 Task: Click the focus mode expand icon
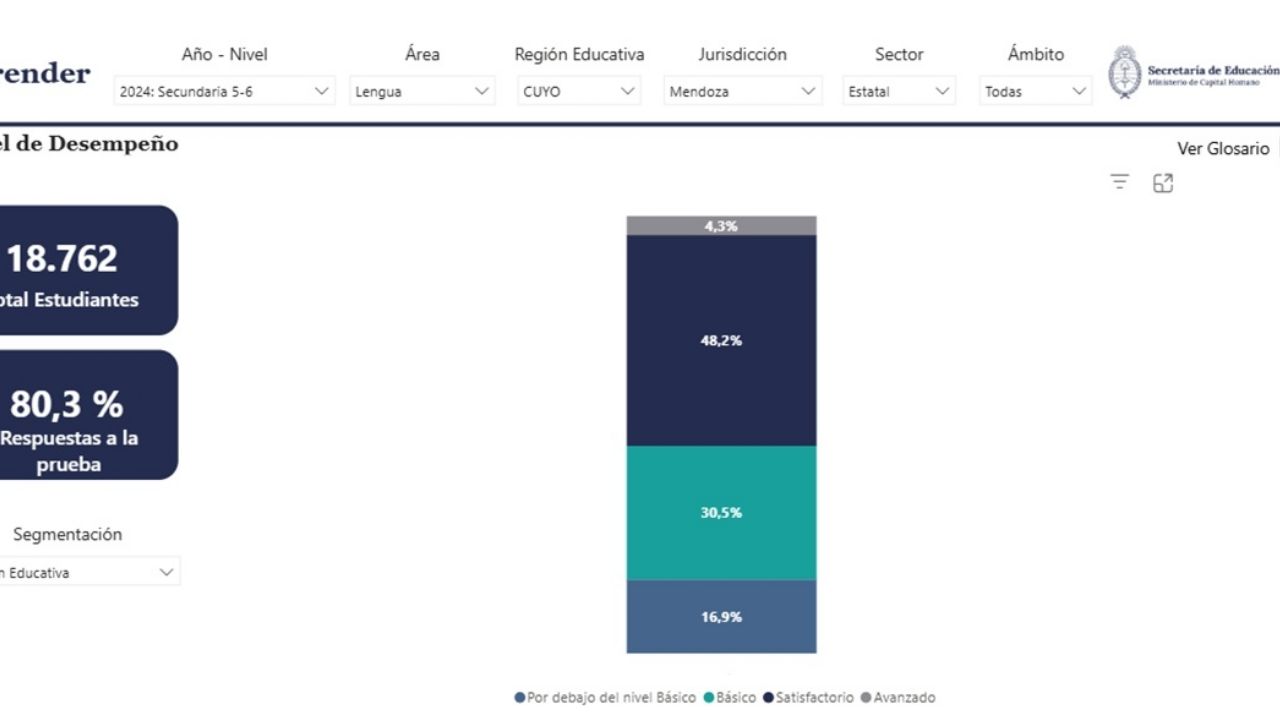click(x=1163, y=183)
